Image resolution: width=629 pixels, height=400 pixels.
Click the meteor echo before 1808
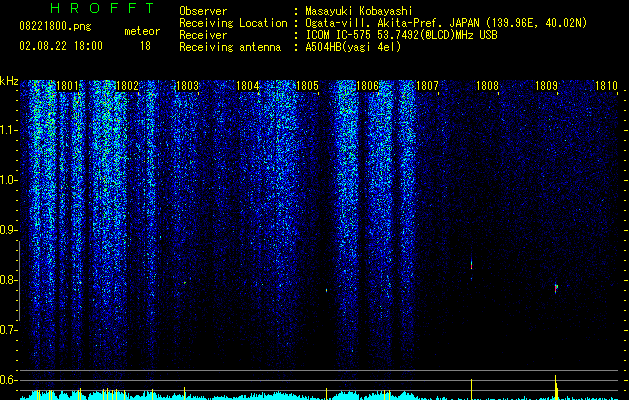pos(471,264)
